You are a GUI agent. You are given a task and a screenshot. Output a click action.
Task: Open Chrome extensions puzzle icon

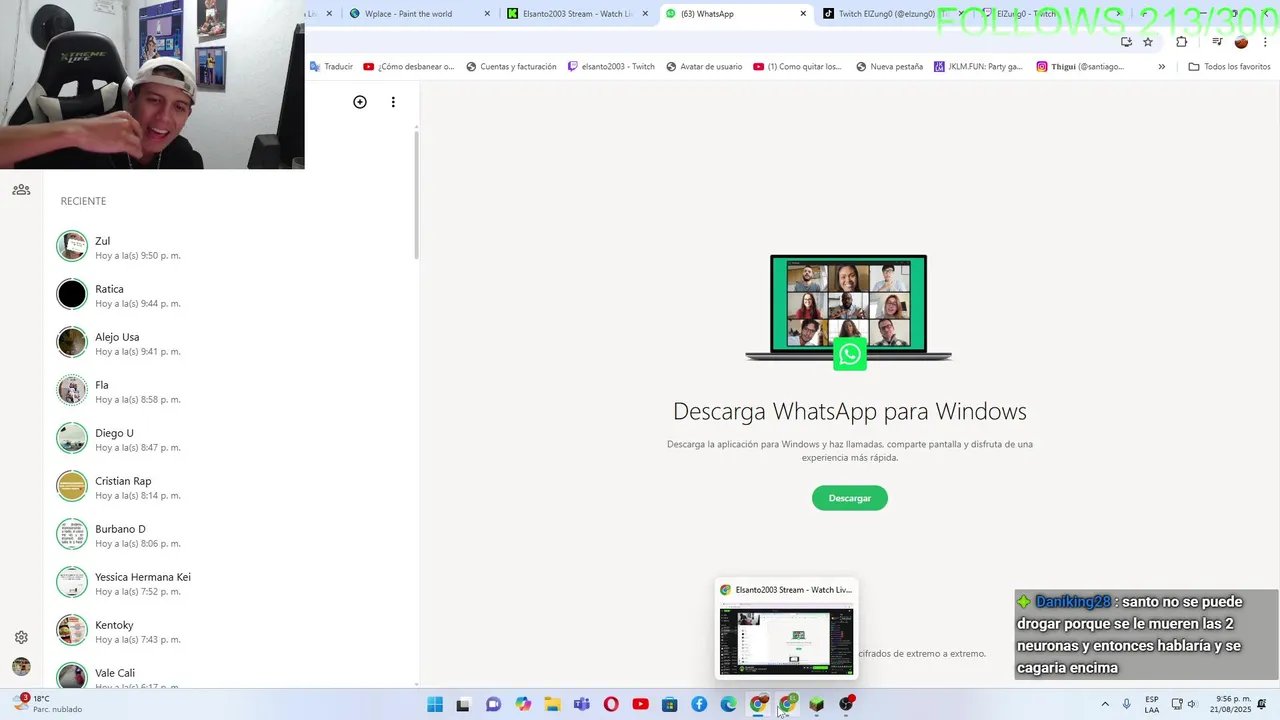click(x=1182, y=42)
